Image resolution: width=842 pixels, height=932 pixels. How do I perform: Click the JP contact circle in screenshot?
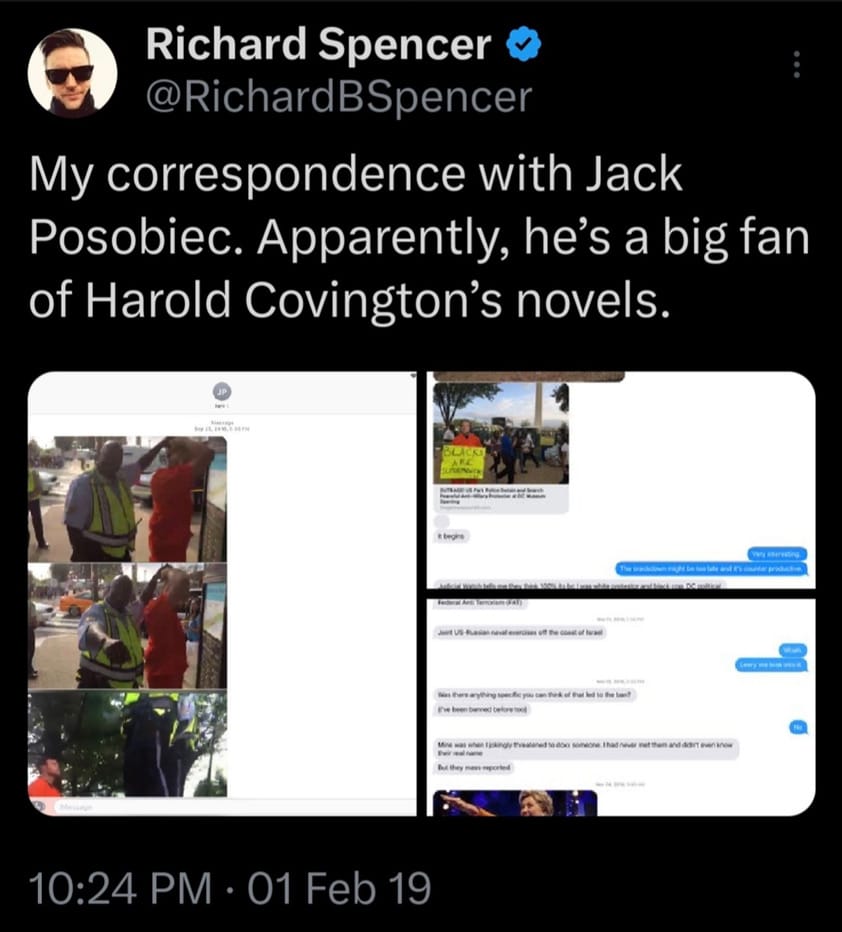pyautogui.click(x=222, y=391)
